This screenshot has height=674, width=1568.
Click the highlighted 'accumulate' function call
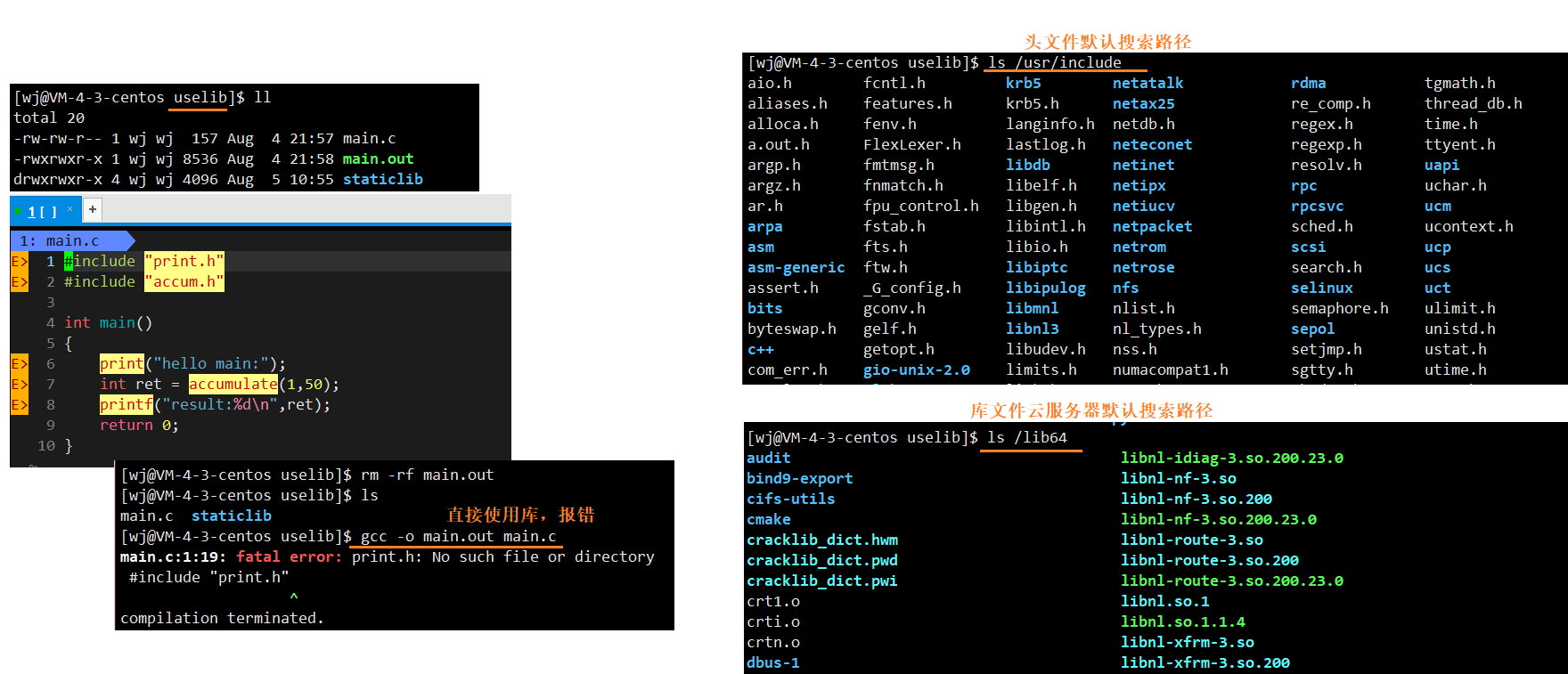233,384
